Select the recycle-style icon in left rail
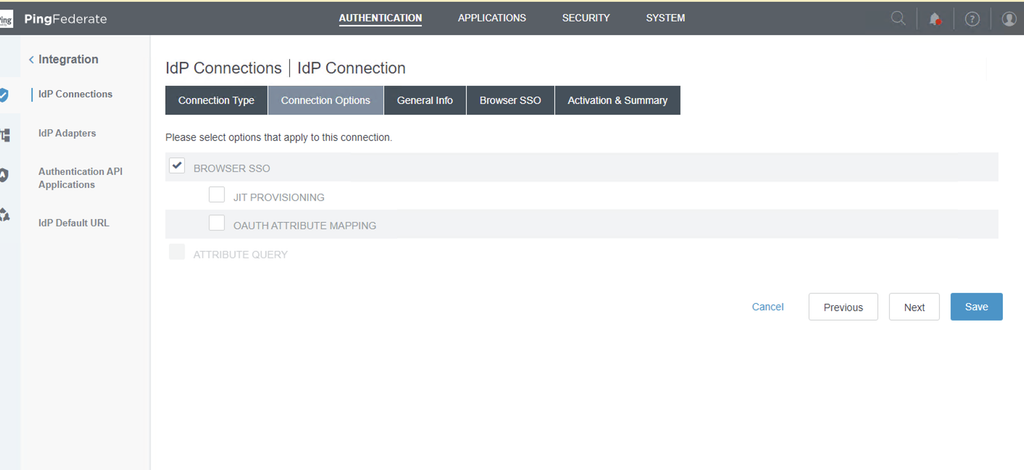Viewport: 1024px width, 470px height. (4, 214)
